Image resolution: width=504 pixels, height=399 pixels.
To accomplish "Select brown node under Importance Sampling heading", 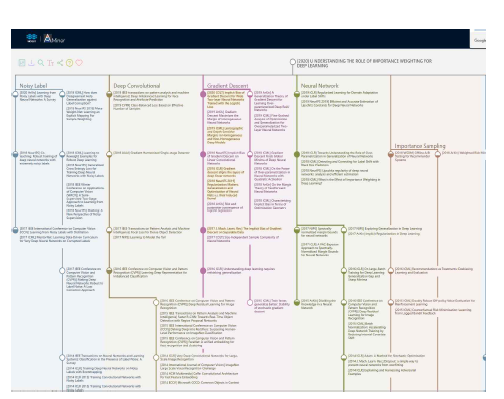I will (391, 154).
